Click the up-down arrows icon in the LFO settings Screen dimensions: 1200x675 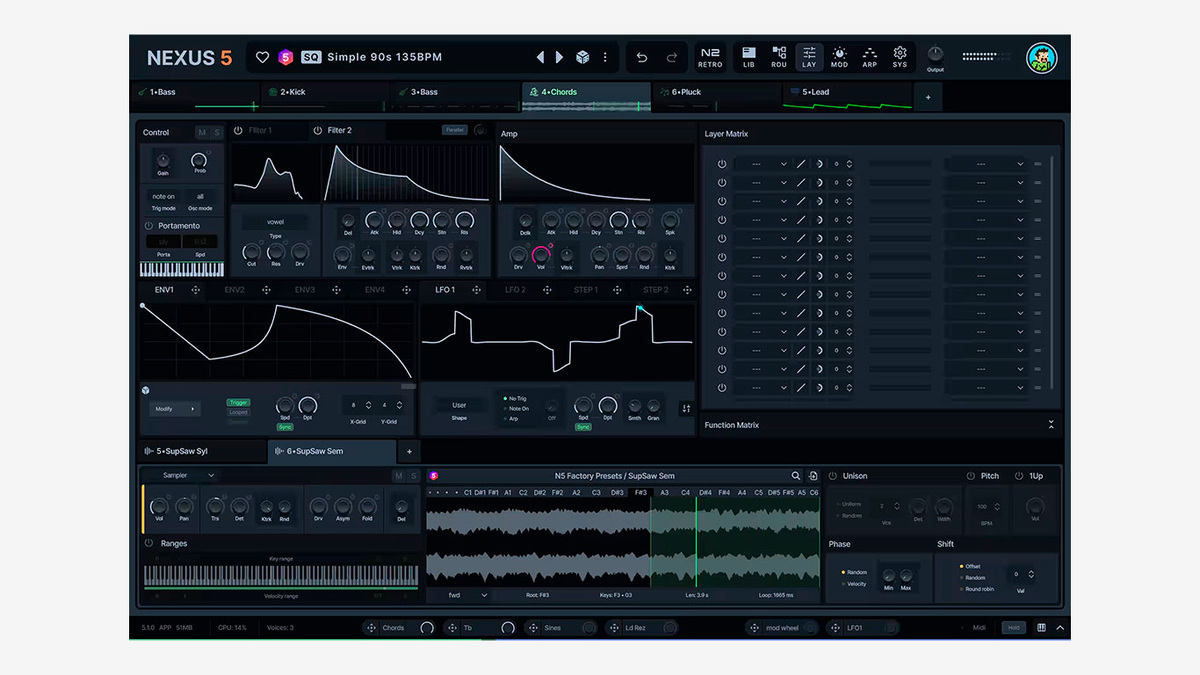point(686,408)
